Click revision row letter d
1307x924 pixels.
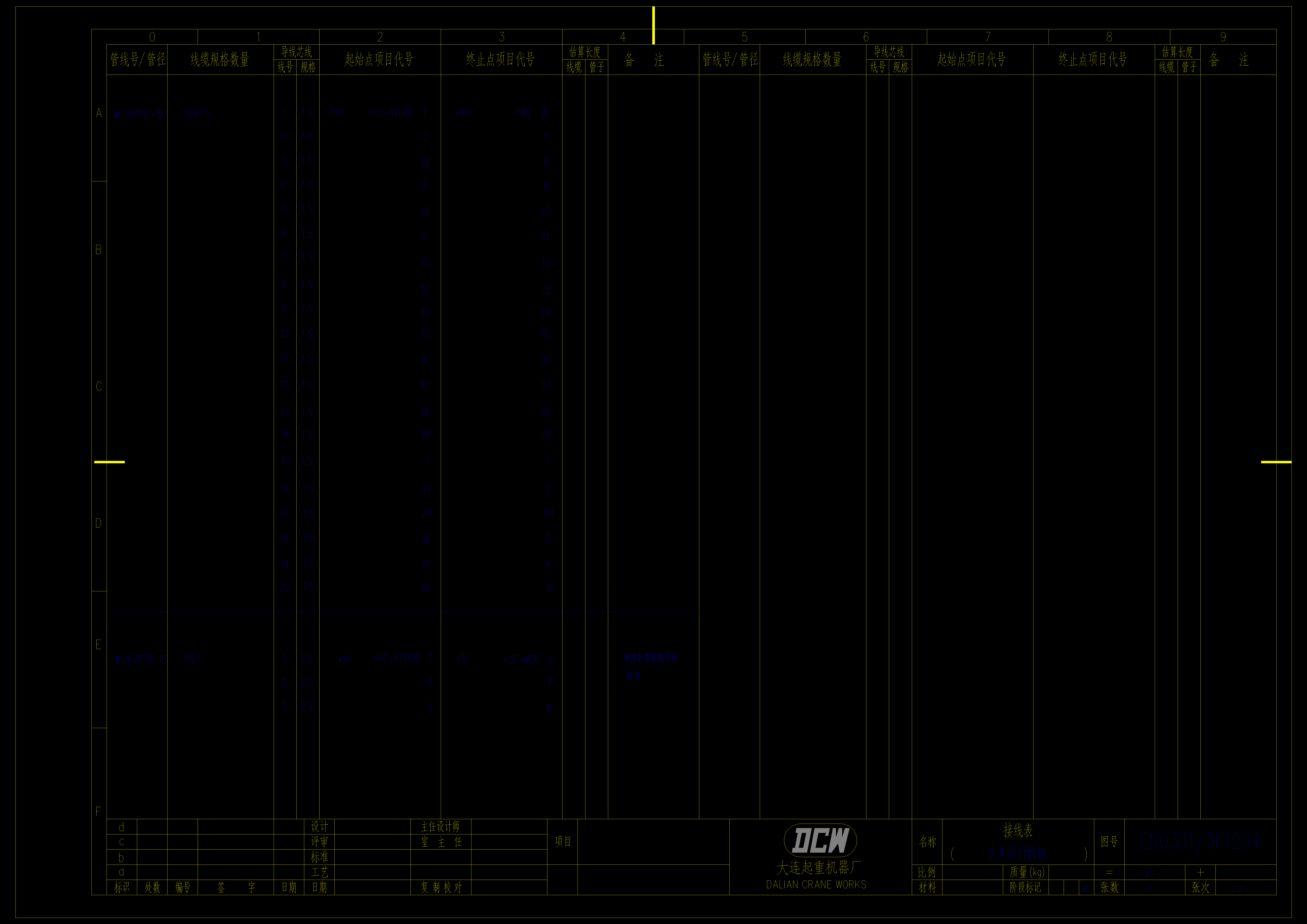point(121,827)
